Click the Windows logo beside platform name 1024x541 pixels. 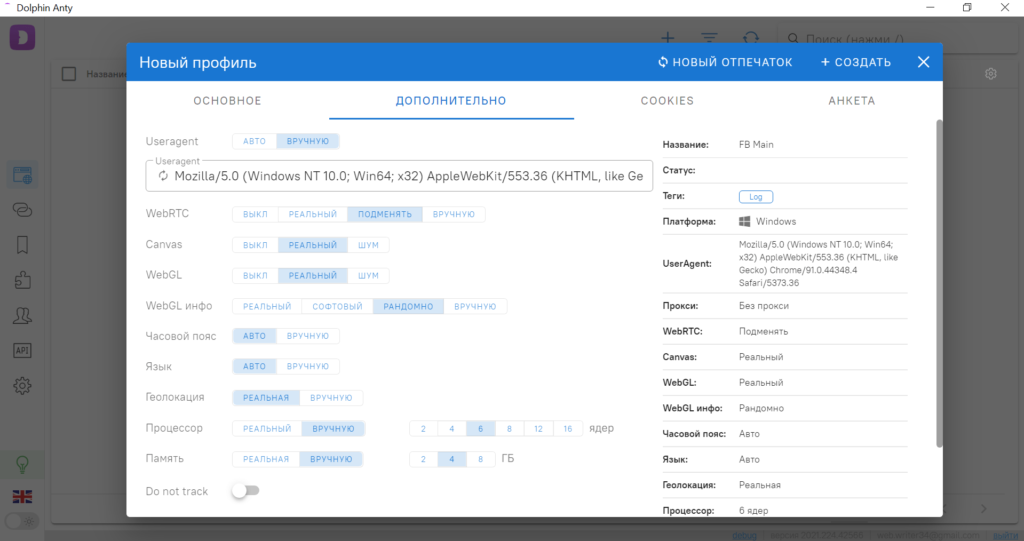tap(744, 221)
